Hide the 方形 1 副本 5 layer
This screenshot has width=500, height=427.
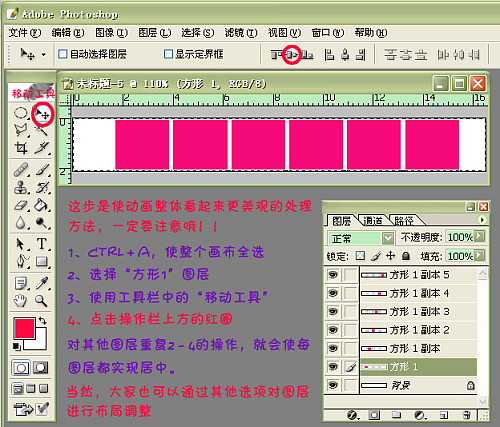click(333, 275)
